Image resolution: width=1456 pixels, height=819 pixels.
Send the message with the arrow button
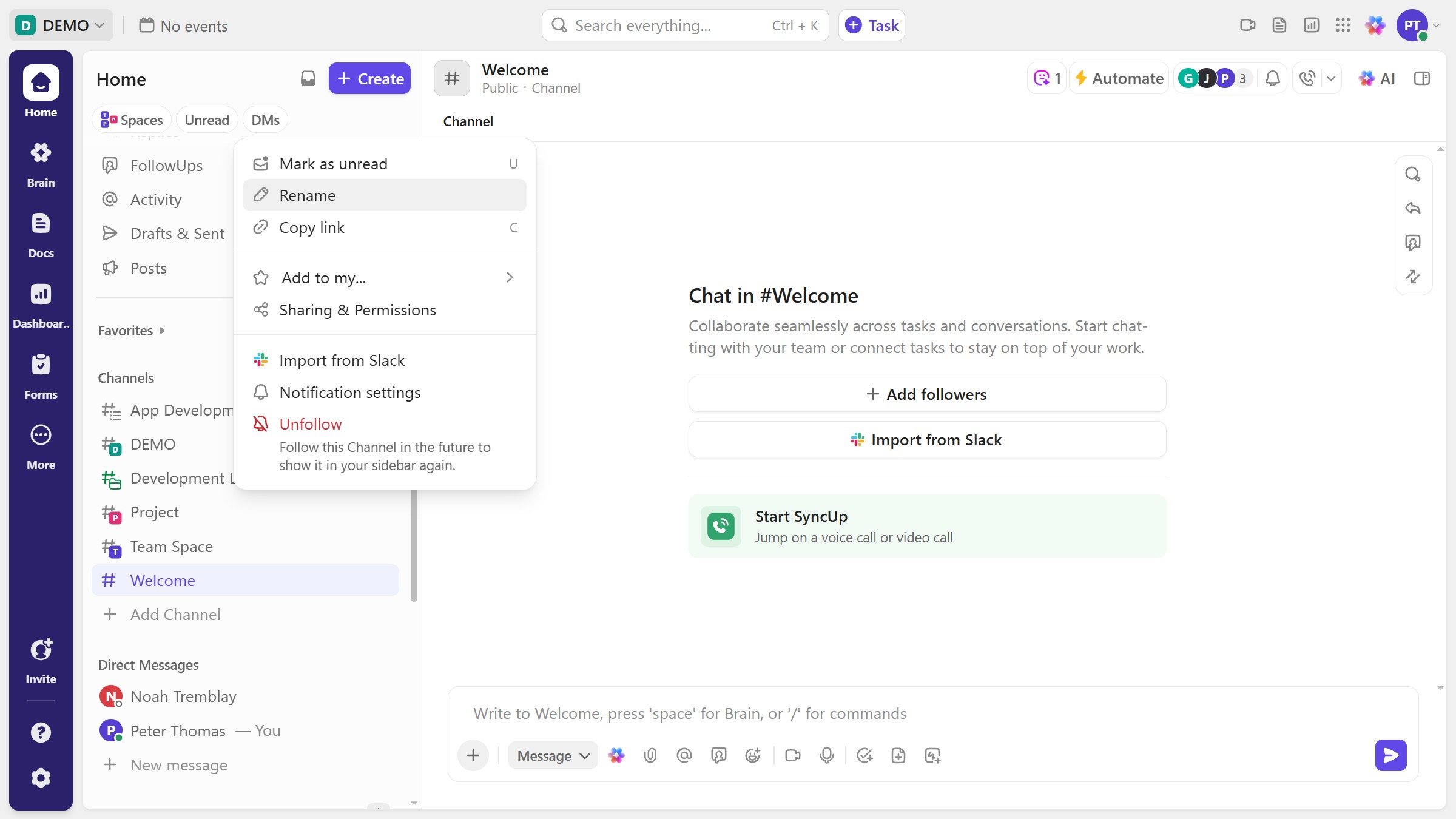coord(1390,755)
